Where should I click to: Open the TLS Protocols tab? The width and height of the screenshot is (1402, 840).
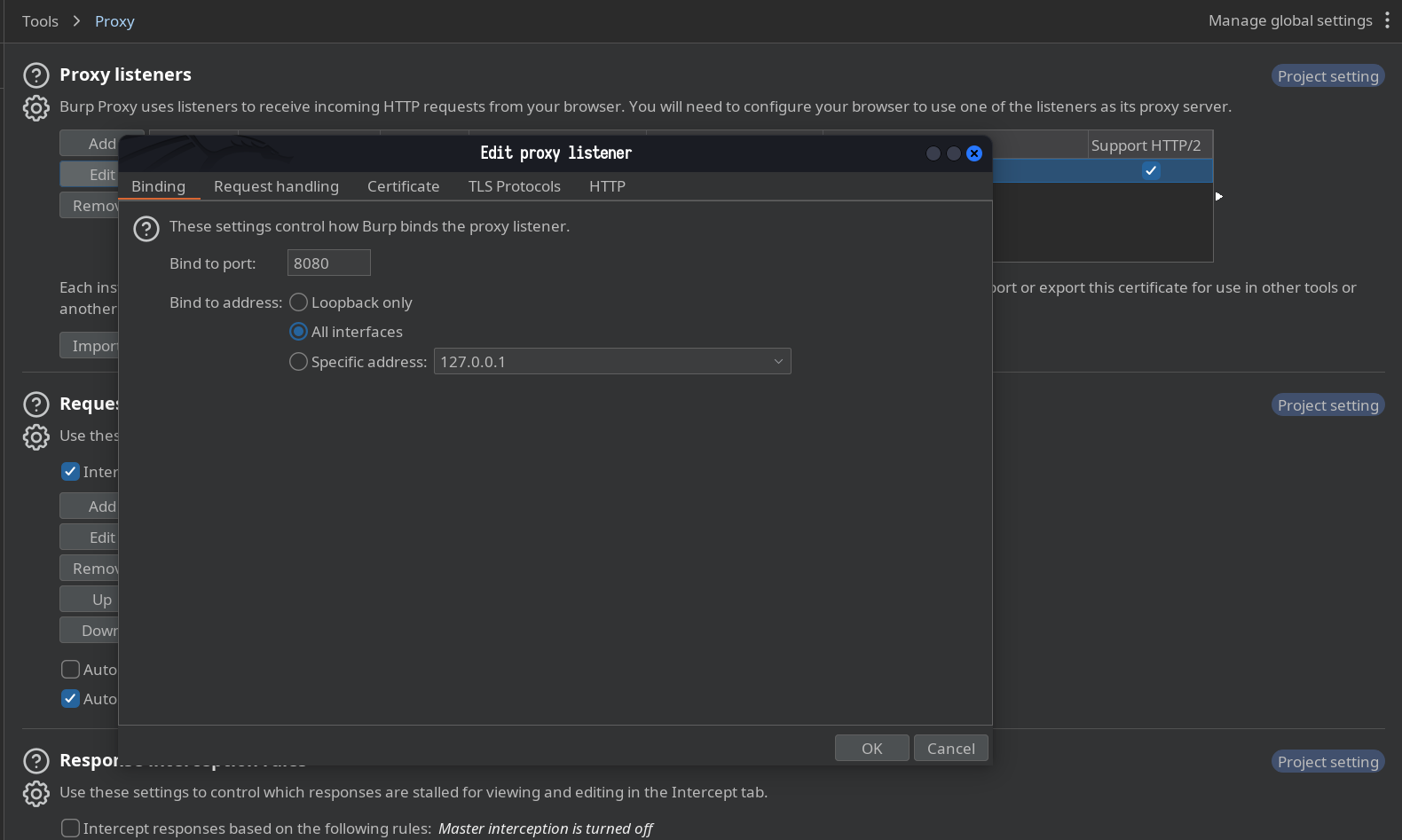pos(514,186)
